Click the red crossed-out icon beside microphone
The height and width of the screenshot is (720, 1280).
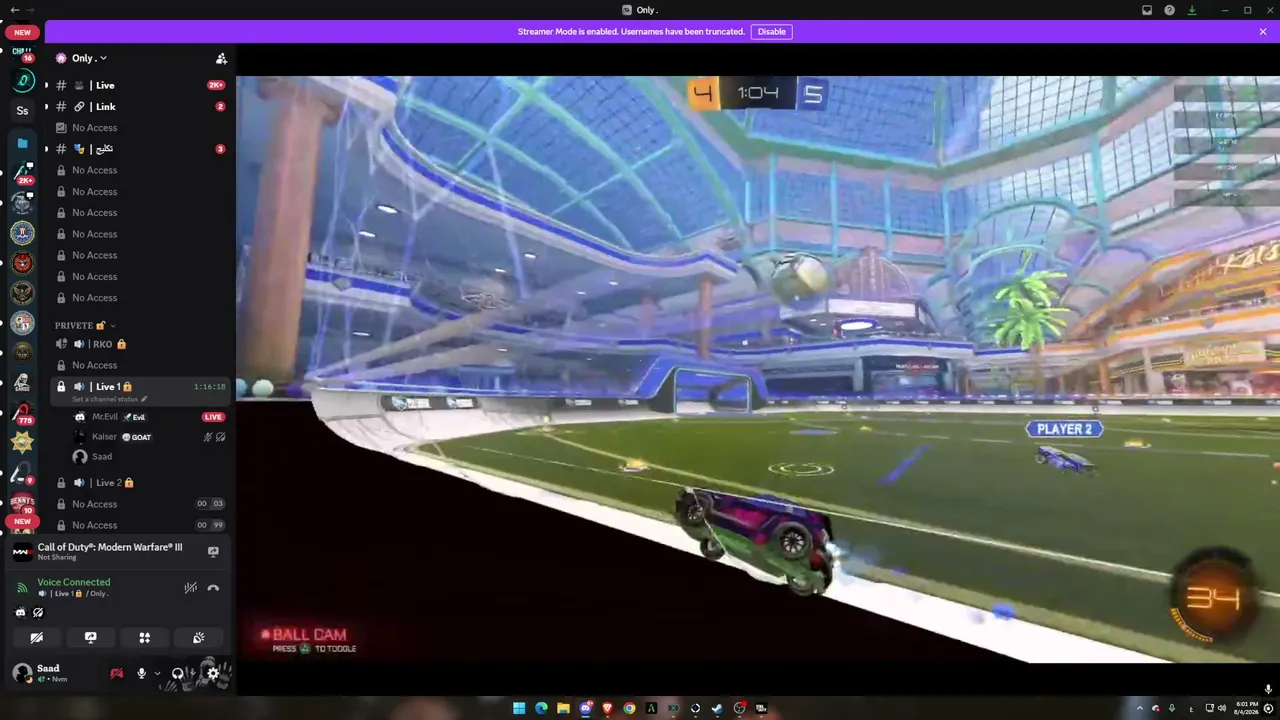tap(117, 674)
